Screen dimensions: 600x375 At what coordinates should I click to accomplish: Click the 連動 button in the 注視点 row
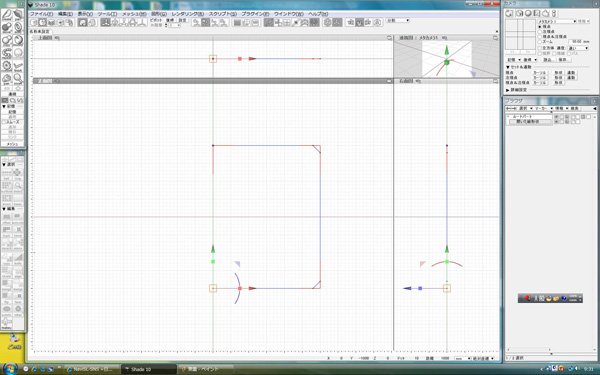(x=571, y=78)
